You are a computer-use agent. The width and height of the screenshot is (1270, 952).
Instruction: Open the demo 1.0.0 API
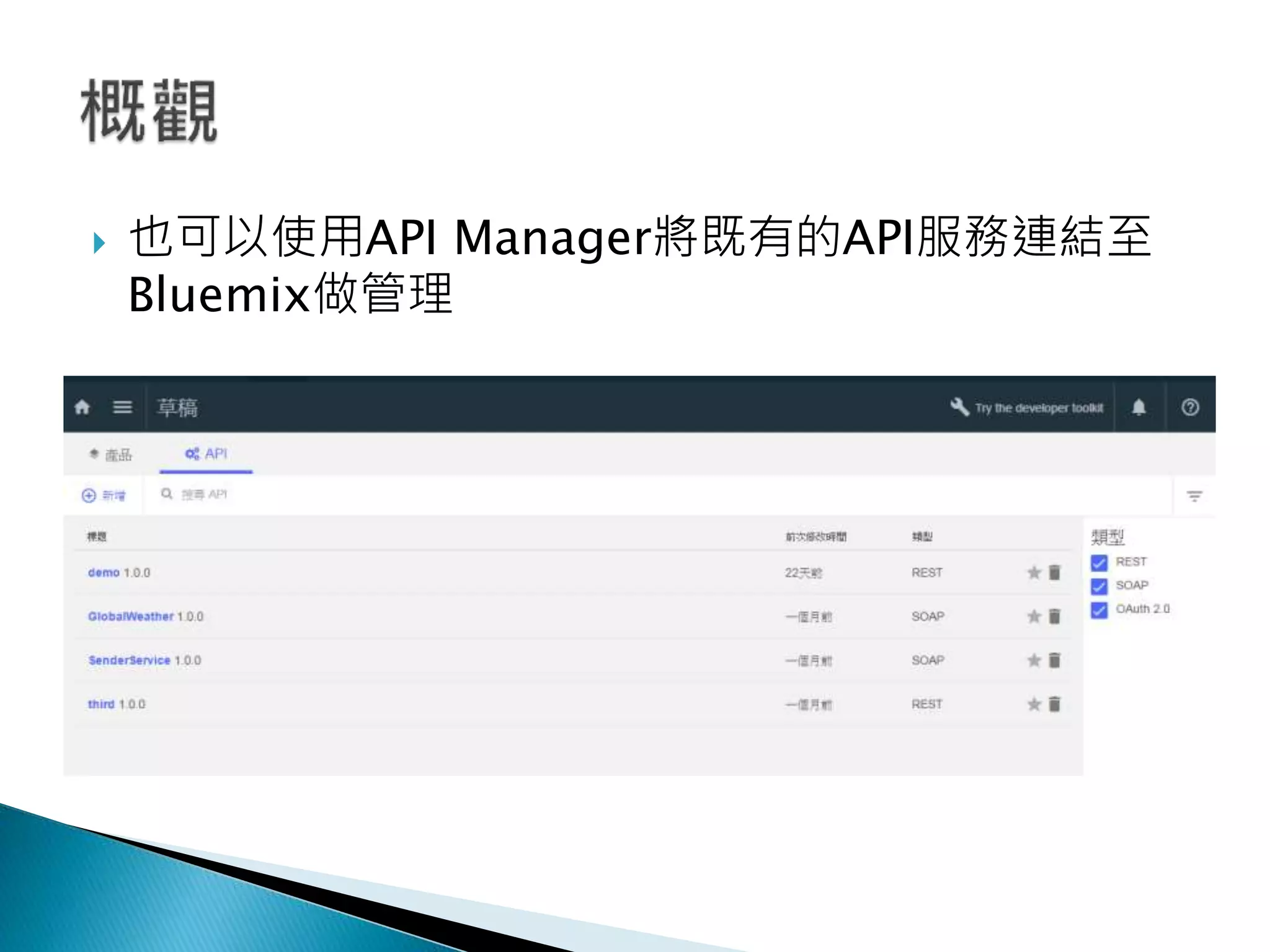point(119,573)
